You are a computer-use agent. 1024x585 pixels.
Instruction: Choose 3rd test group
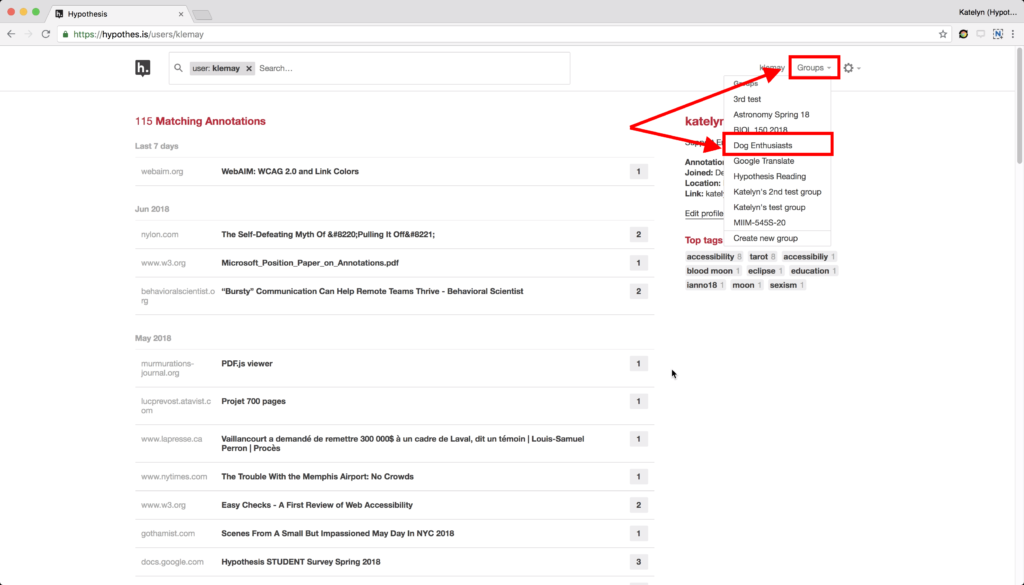tap(746, 99)
